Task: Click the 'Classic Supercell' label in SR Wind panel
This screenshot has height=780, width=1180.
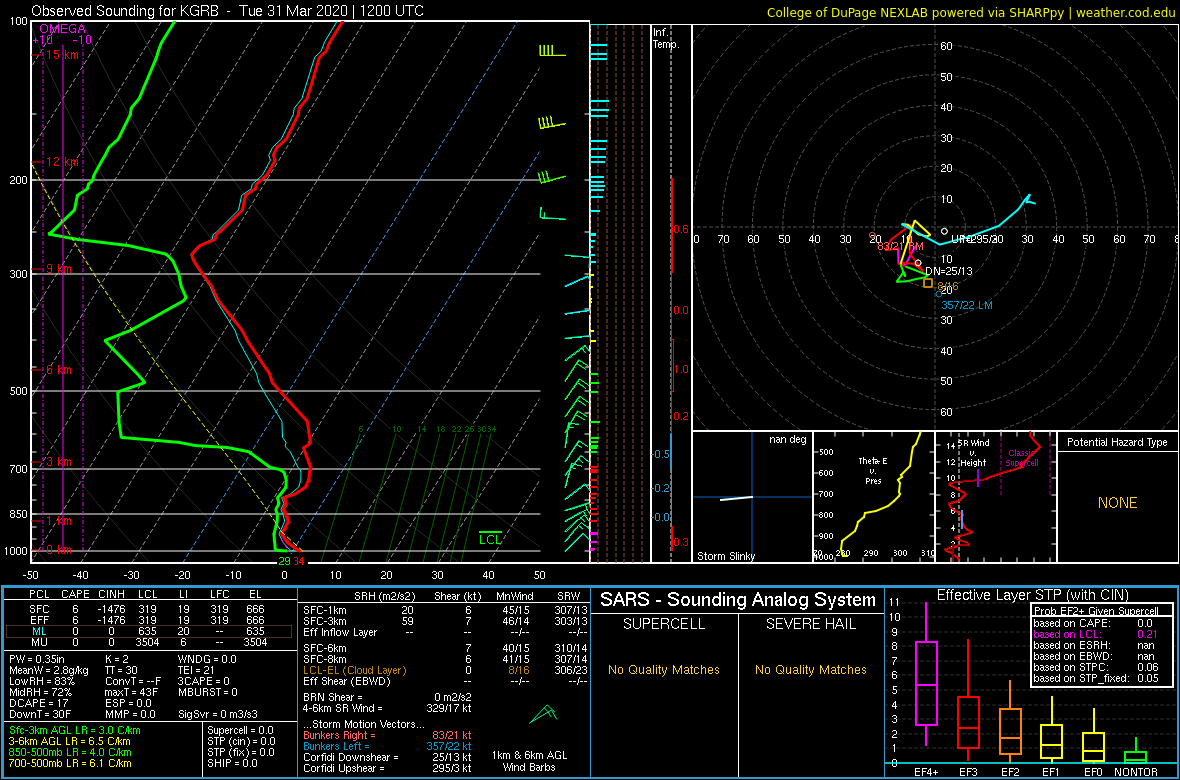Action: tap(1020, 458)
